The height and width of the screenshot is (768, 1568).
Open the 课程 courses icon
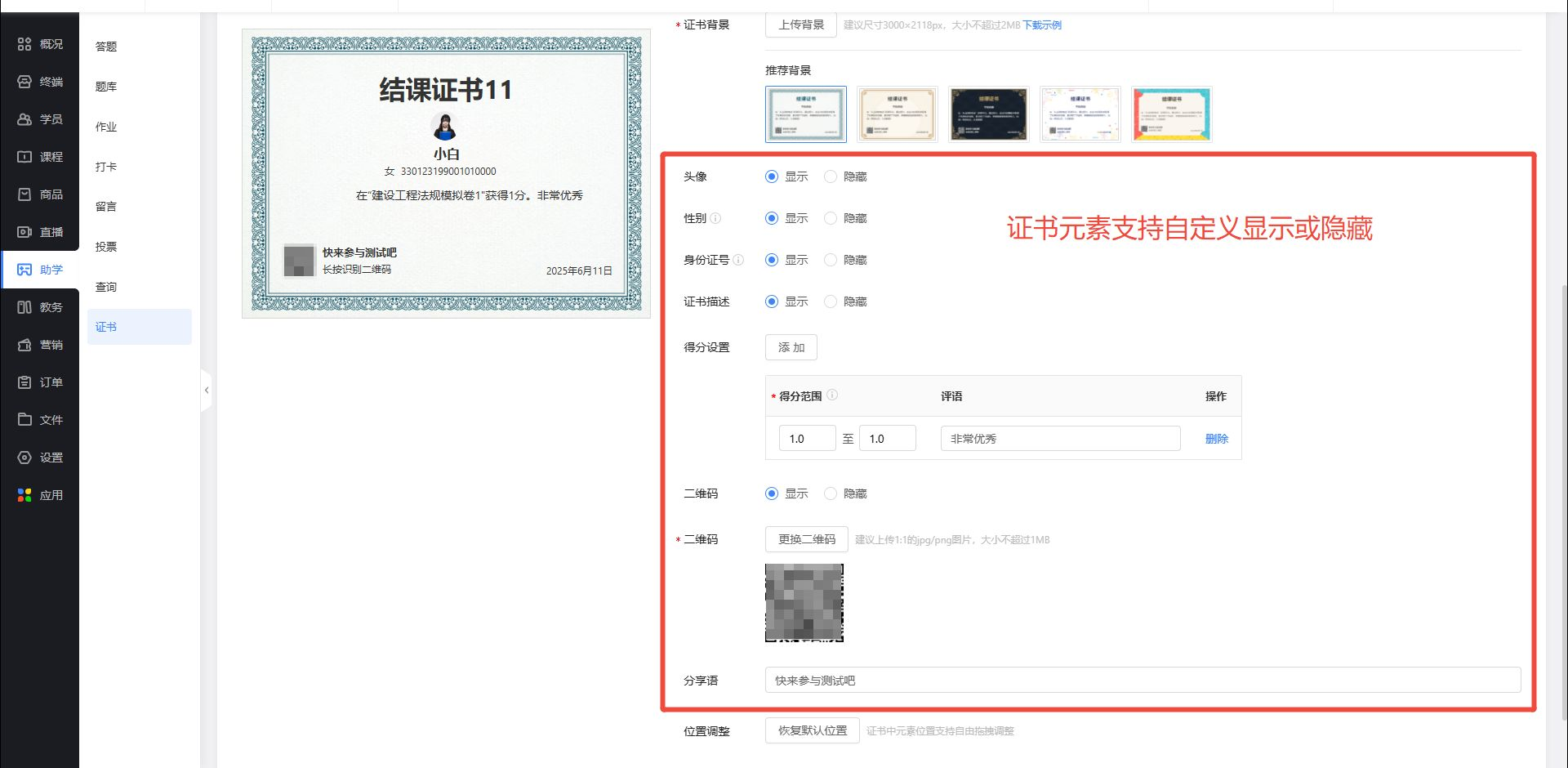point(24,157)
